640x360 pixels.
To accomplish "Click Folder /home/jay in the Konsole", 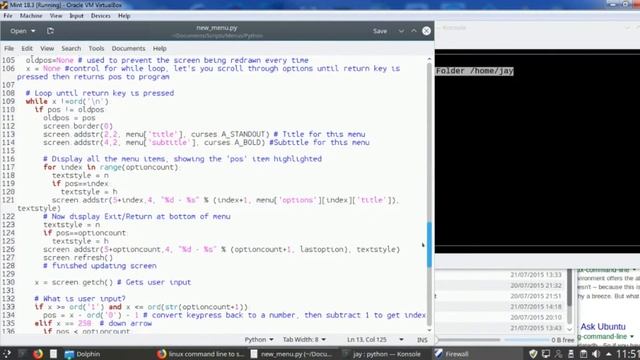I will (x=475, y=71).
